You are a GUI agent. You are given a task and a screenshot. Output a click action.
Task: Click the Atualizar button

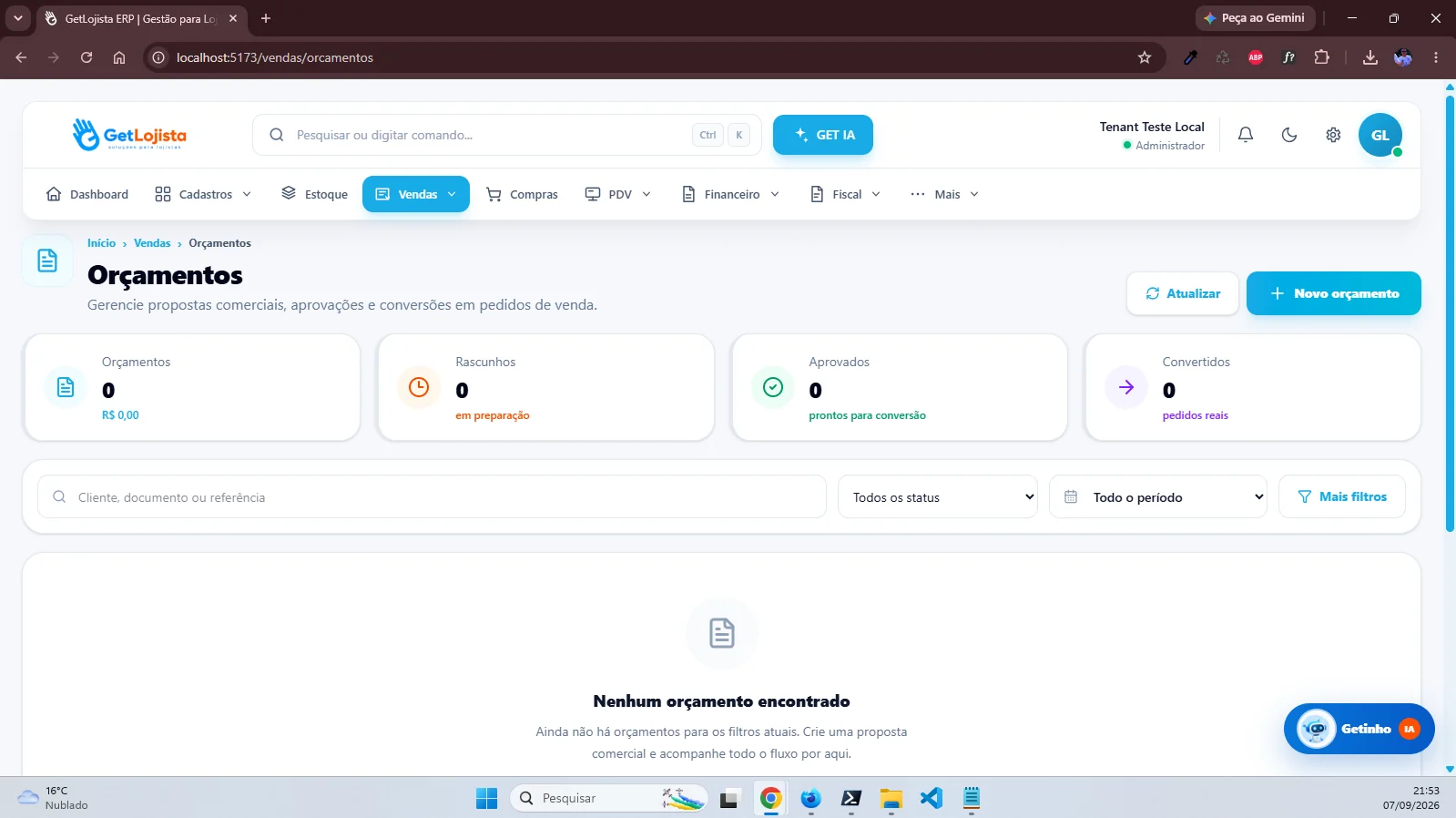(x=1183, y=293)
